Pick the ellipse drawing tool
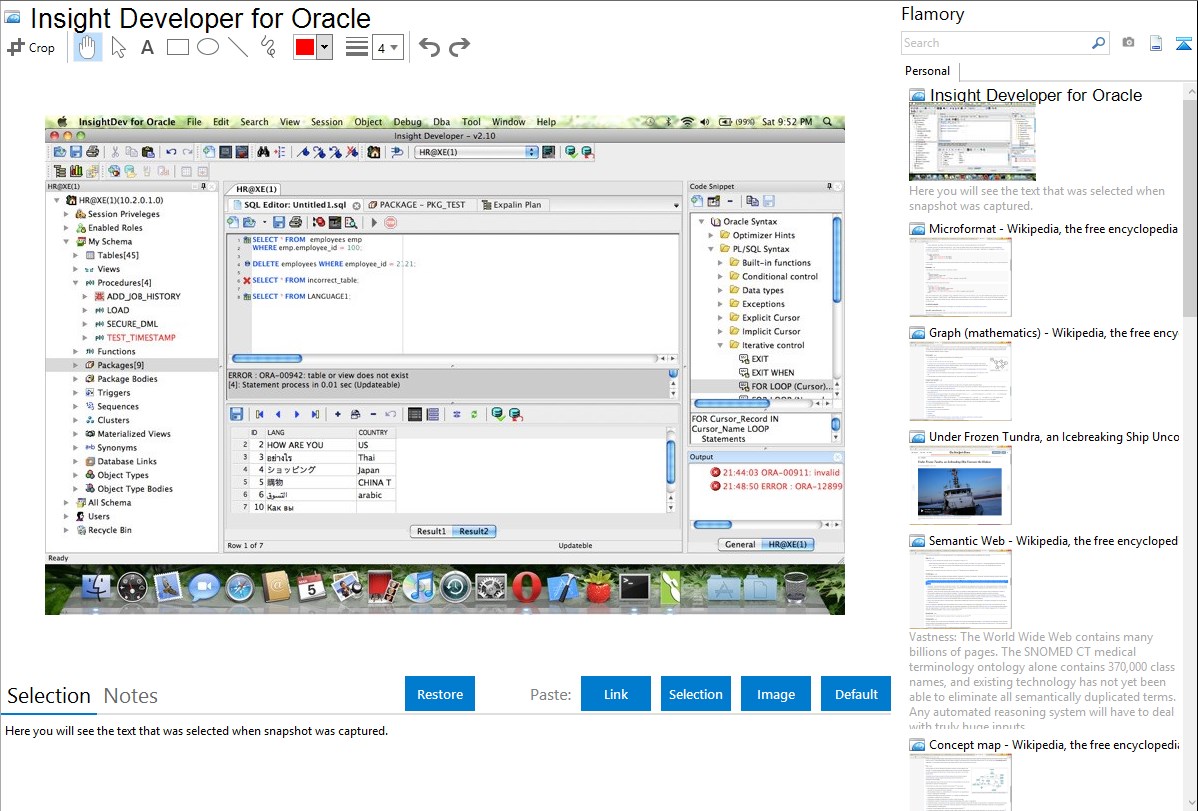1198x811 pixels. click(208, 47)
